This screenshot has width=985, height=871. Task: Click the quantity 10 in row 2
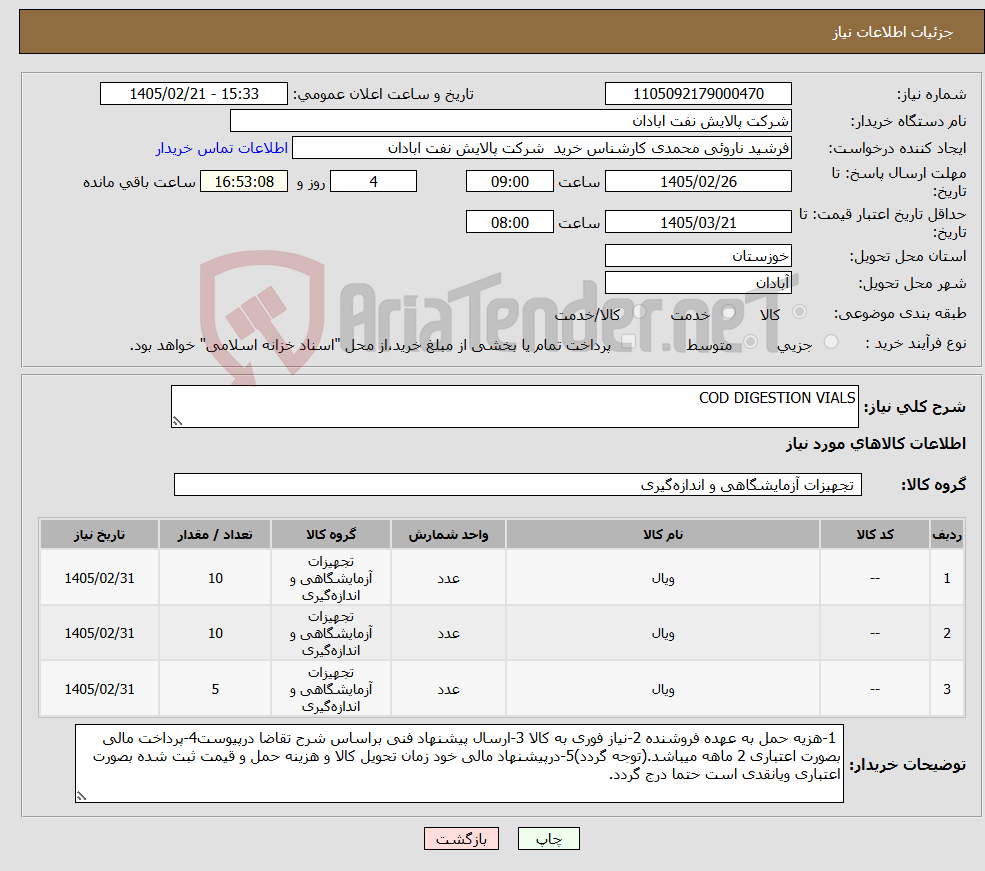(x=215, y=634)
